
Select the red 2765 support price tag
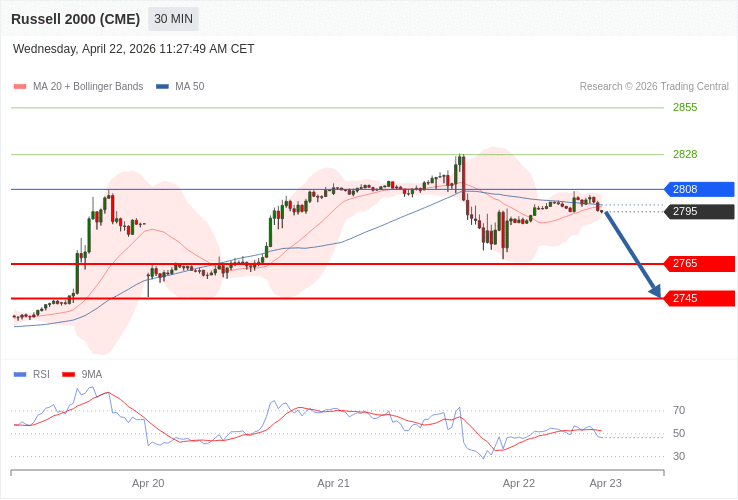pyautogui.click(x=699, y=263)
